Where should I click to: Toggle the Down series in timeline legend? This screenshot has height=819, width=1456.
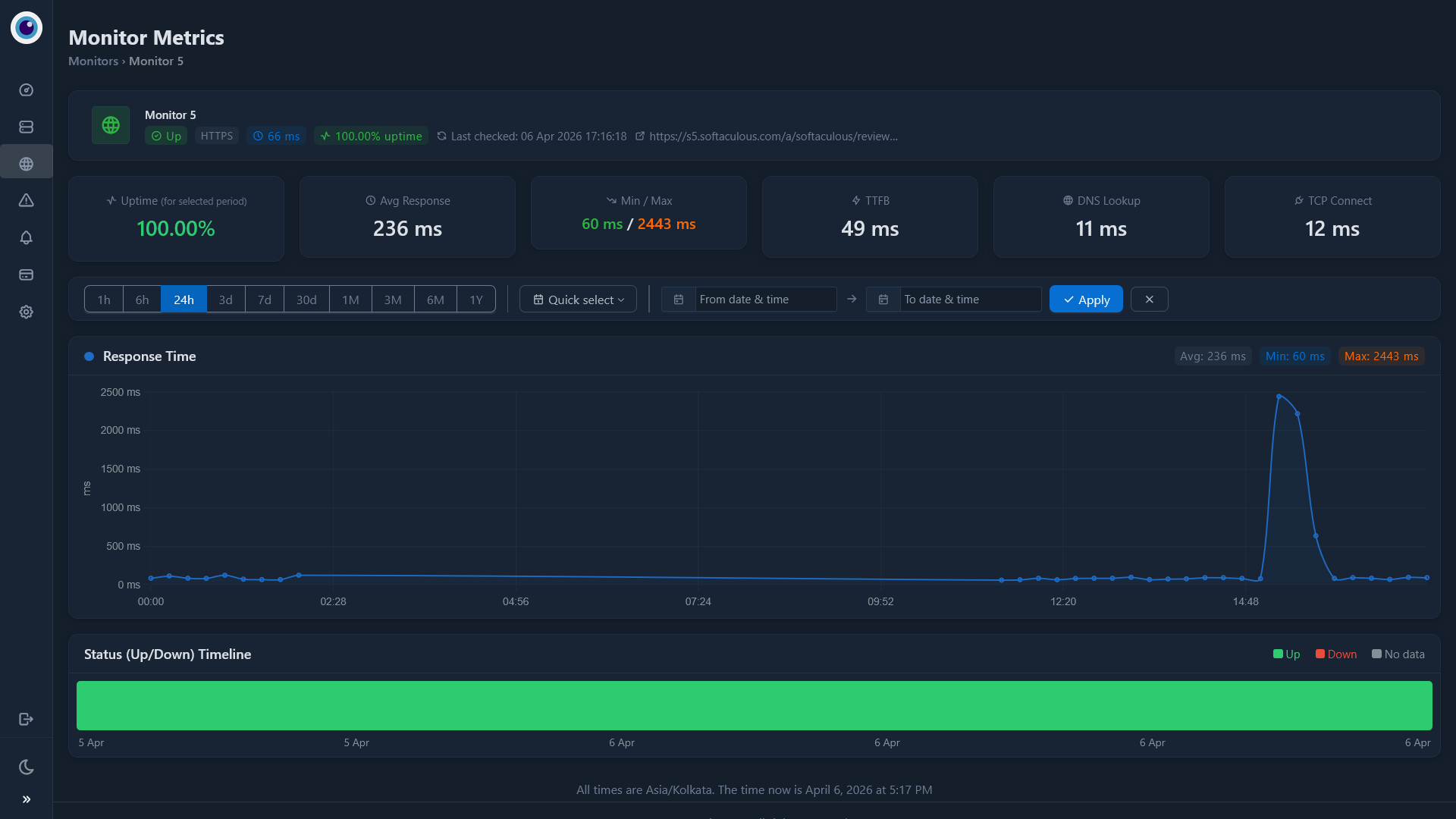pos(1335,654)
